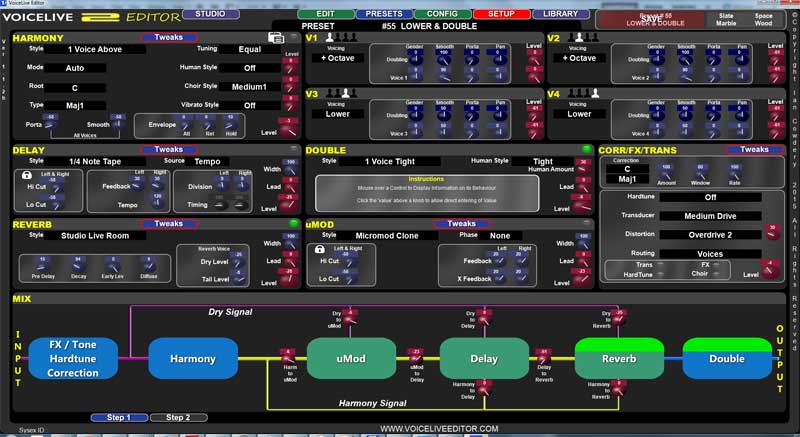Viewport: 800px width, 437px height.
Task: Click the Step 2 button
Action: coord(178,417)
